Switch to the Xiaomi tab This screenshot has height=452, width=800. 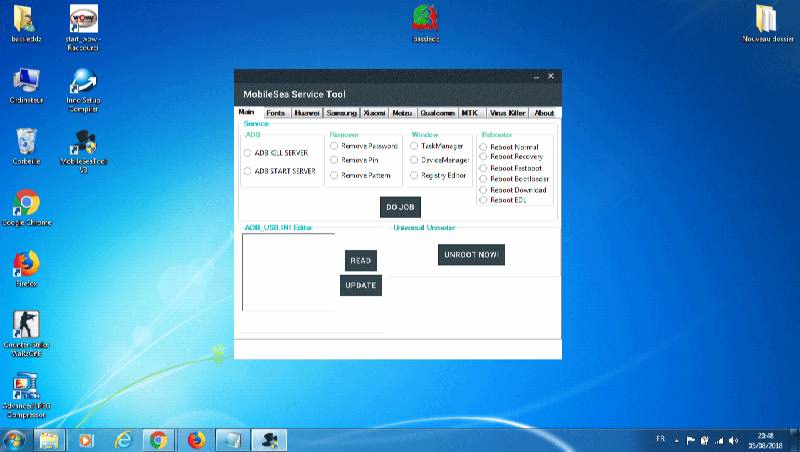click(374, 113)
